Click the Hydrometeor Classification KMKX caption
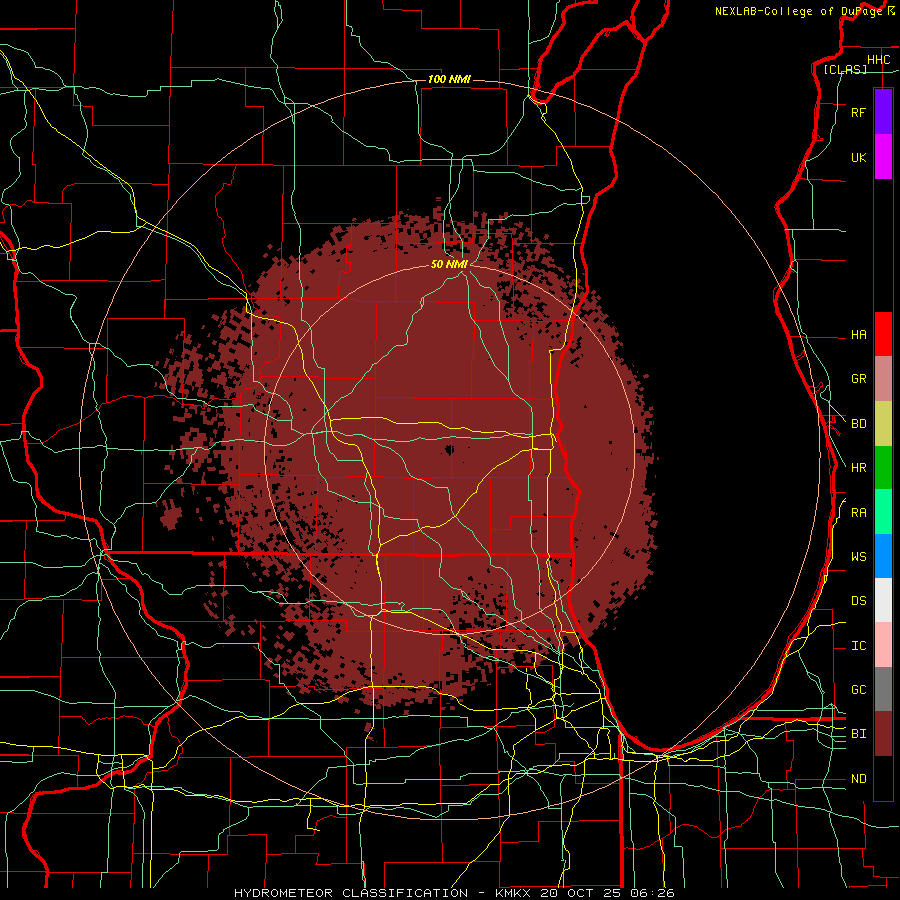The height and width of the screenshot is (900, 900). pyautogui.click(x=454, y=893)
